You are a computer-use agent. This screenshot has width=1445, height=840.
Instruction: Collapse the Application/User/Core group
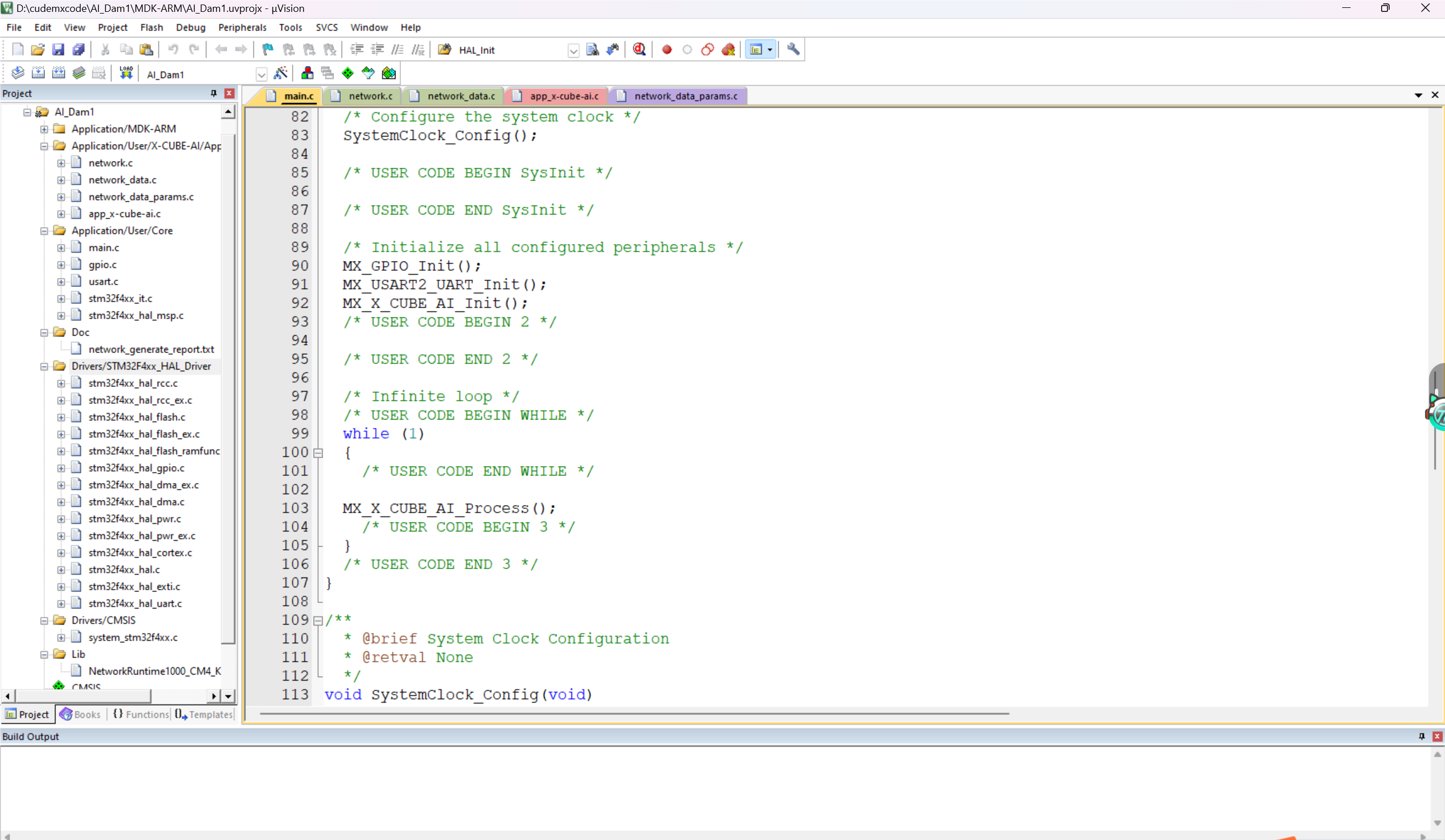coord(44,230)
